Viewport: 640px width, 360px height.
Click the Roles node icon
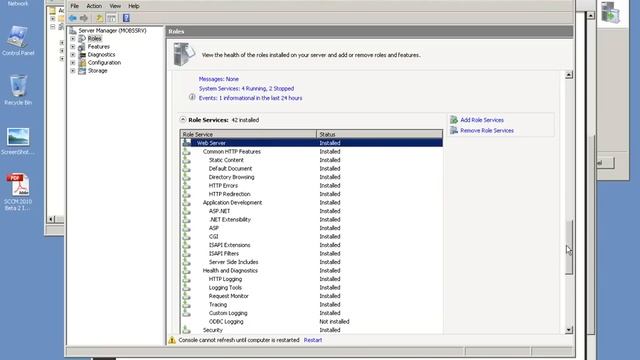(x=82, y=38)
